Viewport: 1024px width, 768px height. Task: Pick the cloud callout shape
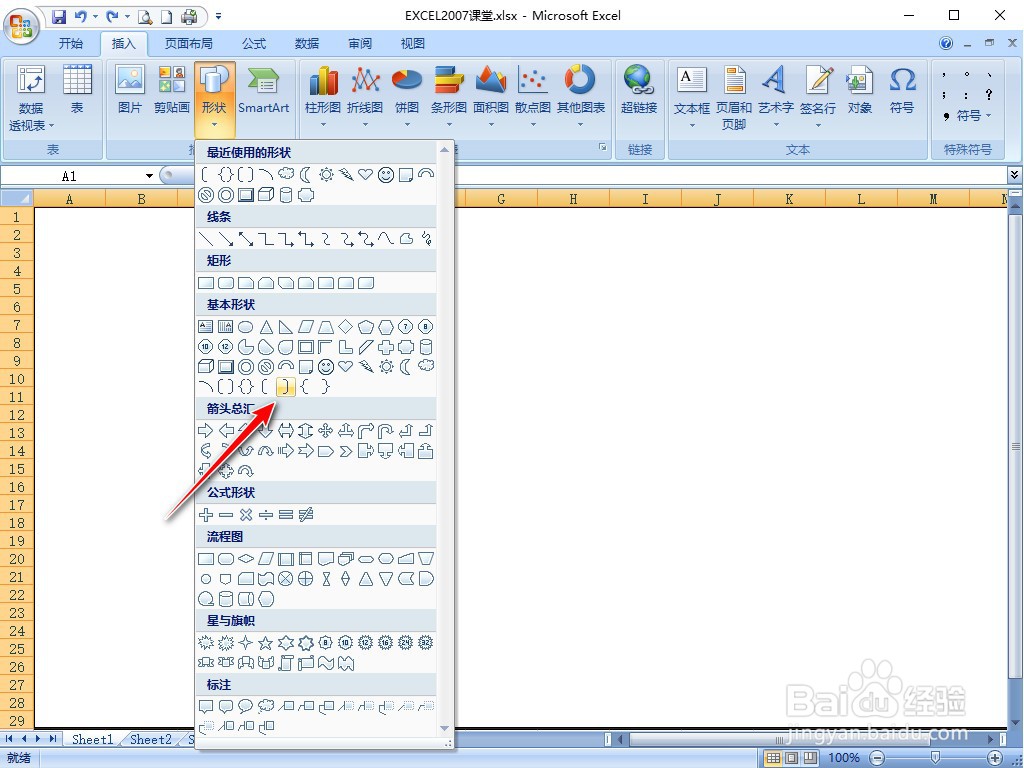266,706
